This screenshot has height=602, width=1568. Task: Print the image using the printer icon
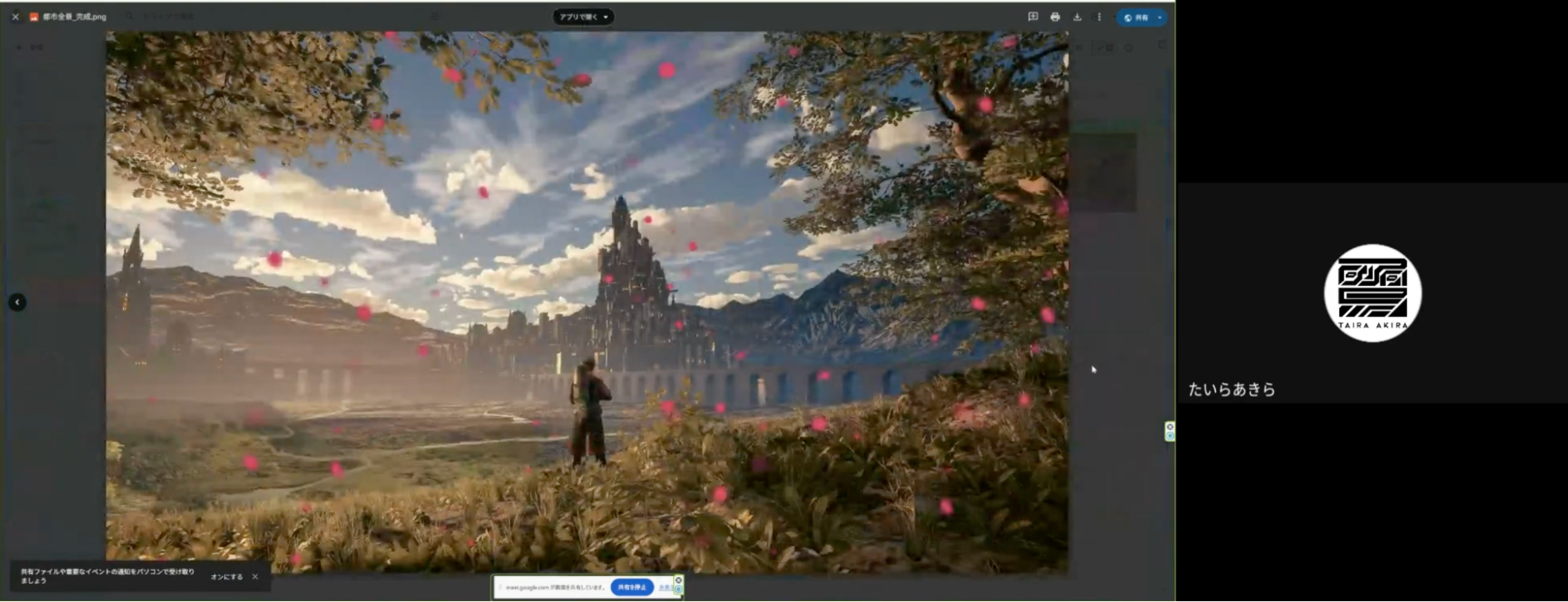click(1055, 16)
